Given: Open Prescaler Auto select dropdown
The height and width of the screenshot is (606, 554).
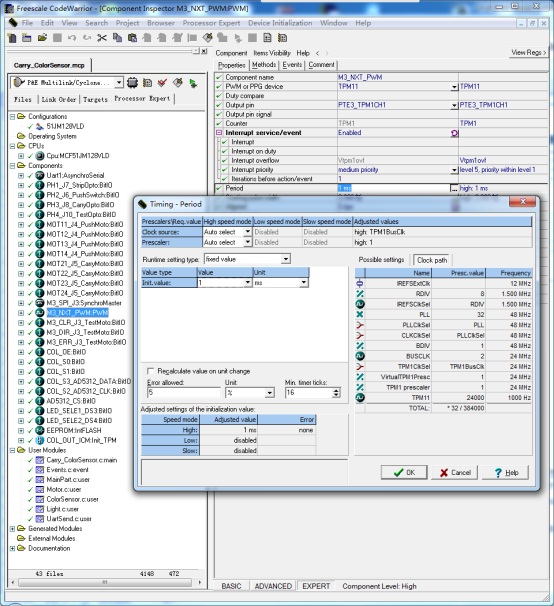Looking at the screenshot, I should (247, 242).
